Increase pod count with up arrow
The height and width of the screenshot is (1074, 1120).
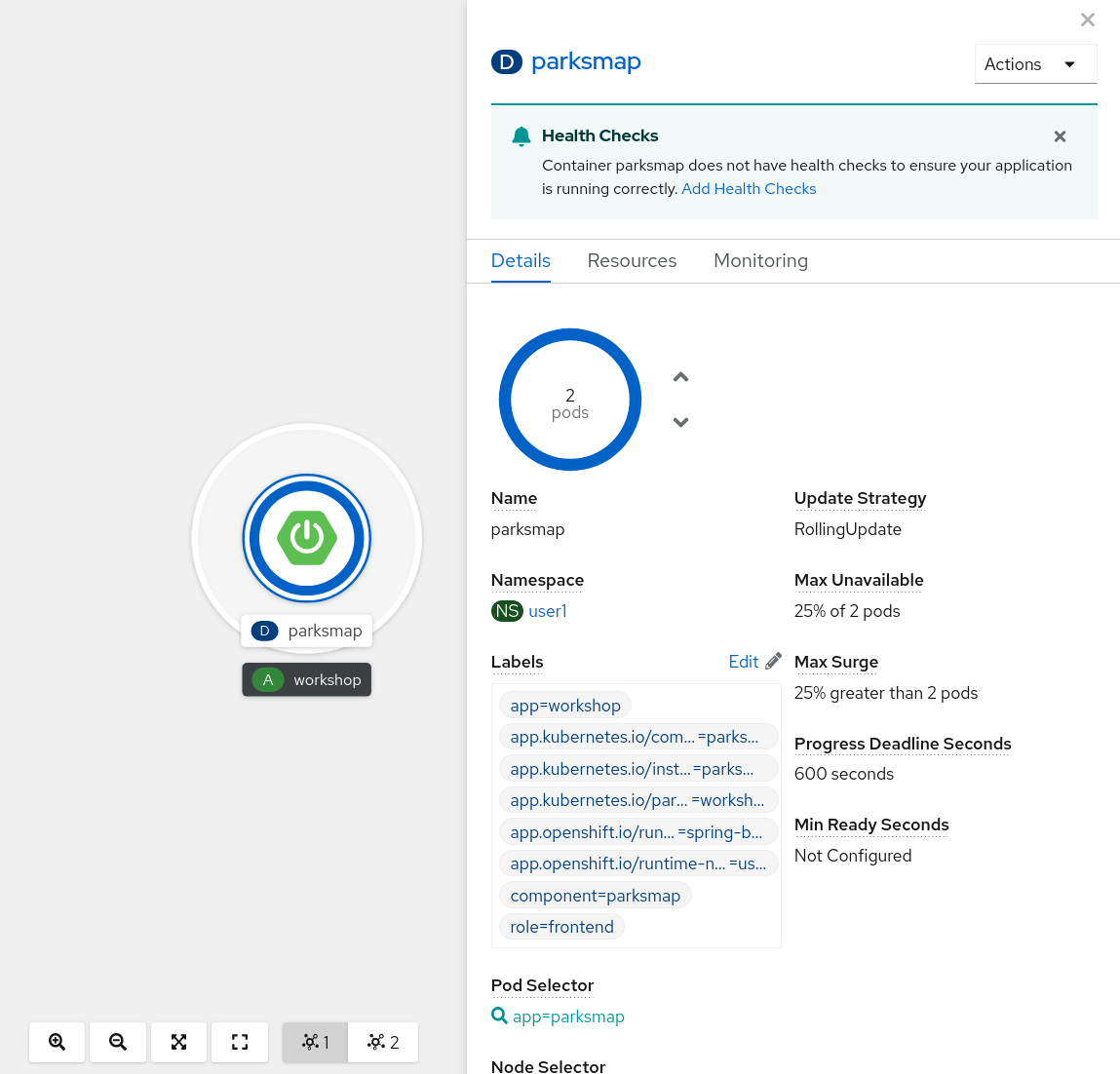(680, 377)
